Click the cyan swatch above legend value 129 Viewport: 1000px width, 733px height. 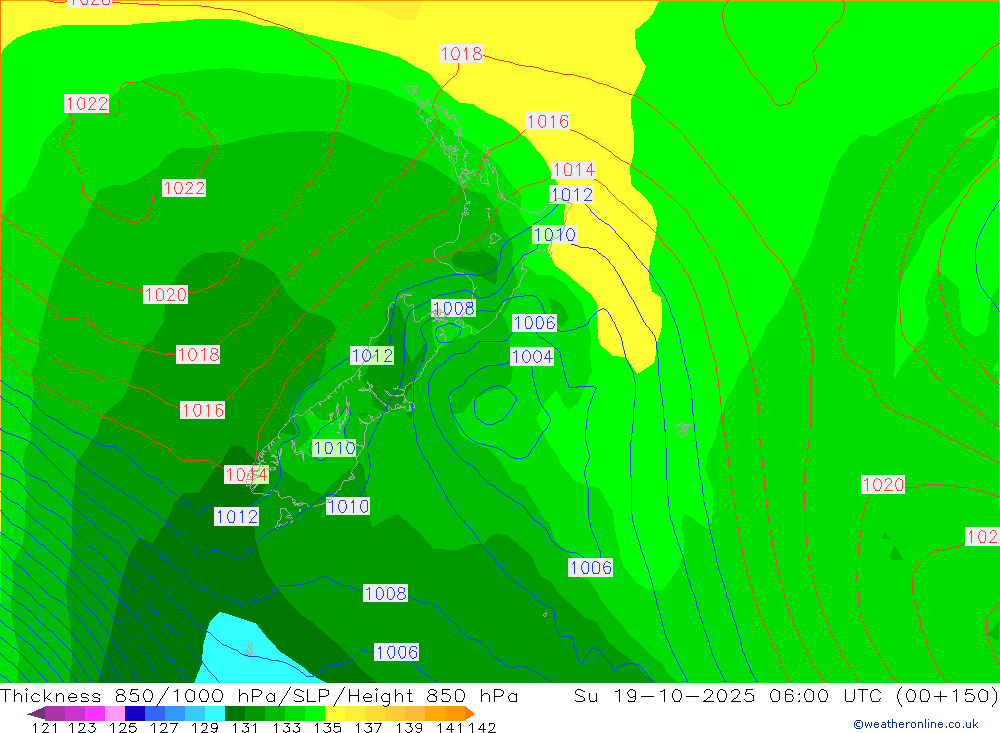point(215,713)
